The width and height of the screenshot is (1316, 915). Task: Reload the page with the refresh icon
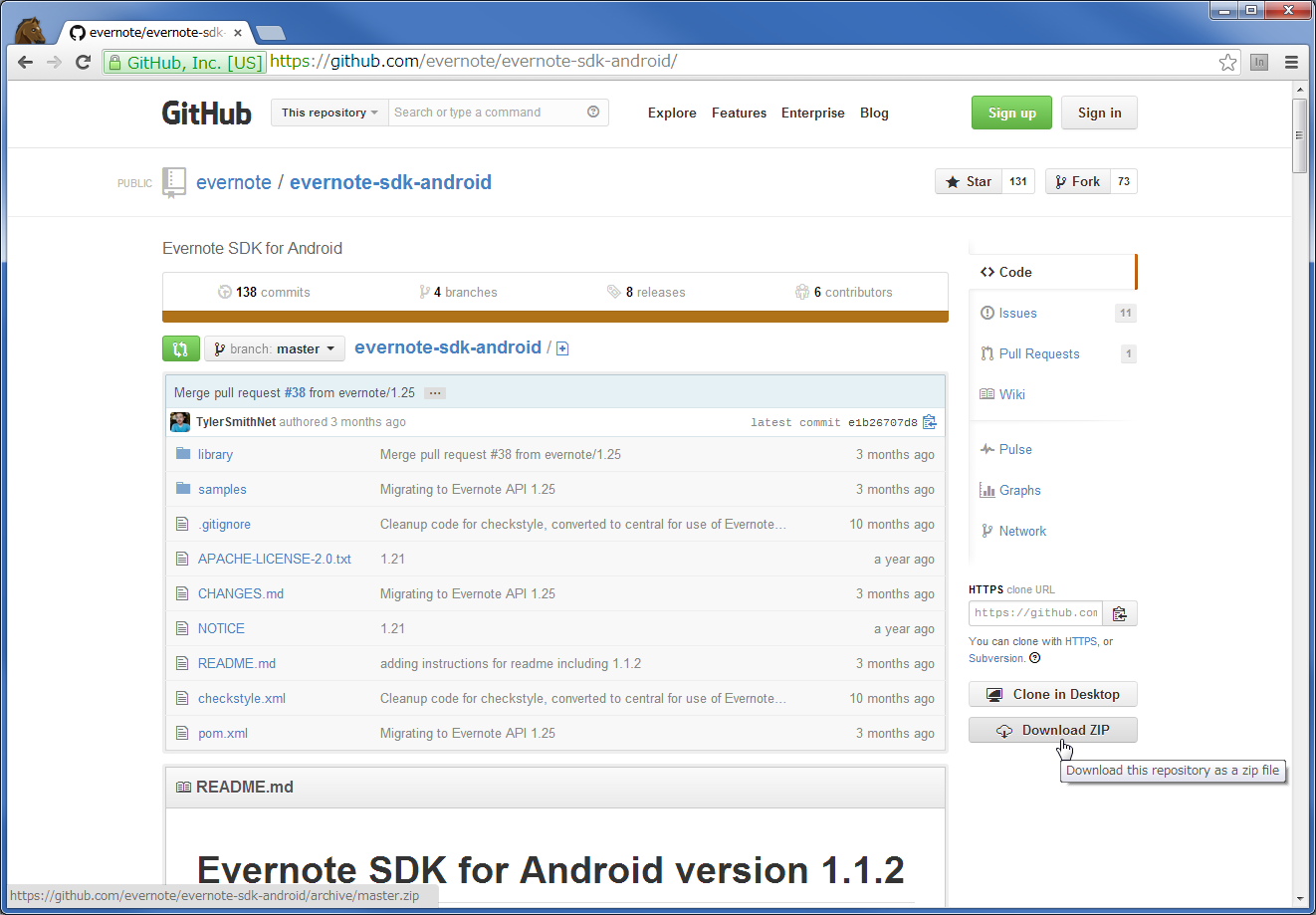point(84,62)
